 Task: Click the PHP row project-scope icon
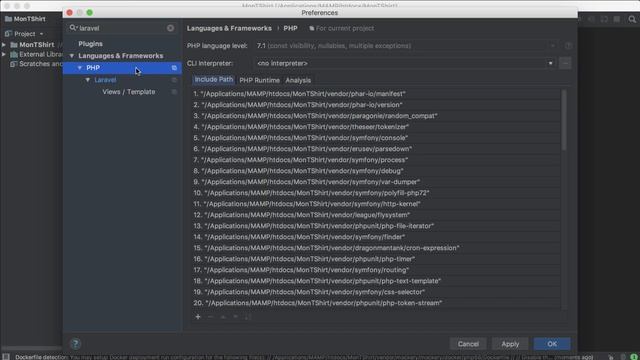pyautogui.click(x=174, y=68)
